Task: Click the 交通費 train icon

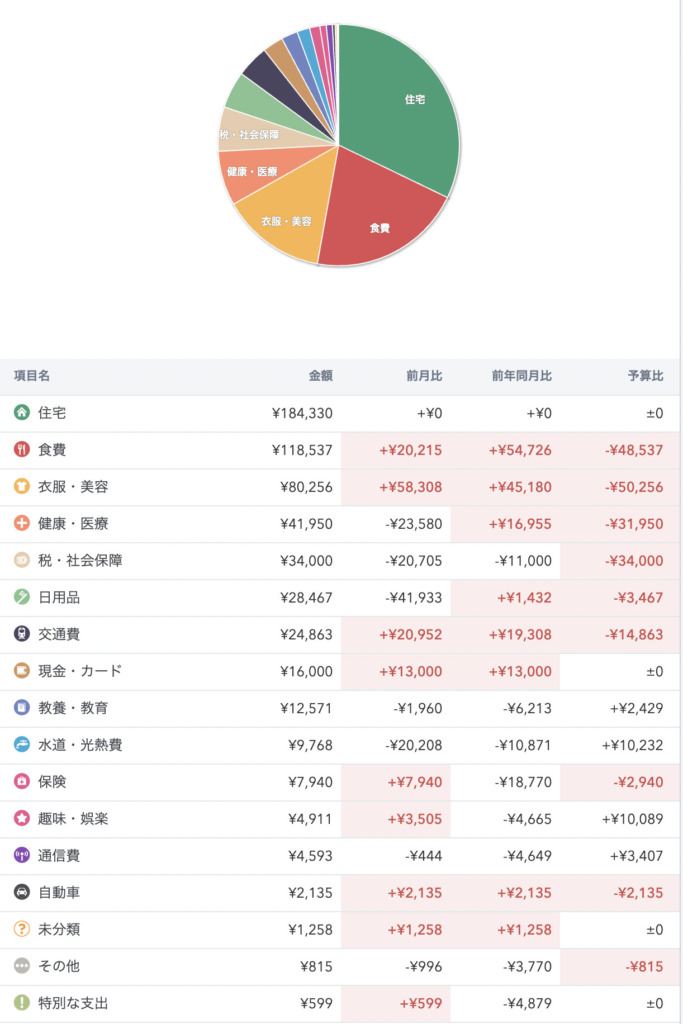Action: click(22, 634)
